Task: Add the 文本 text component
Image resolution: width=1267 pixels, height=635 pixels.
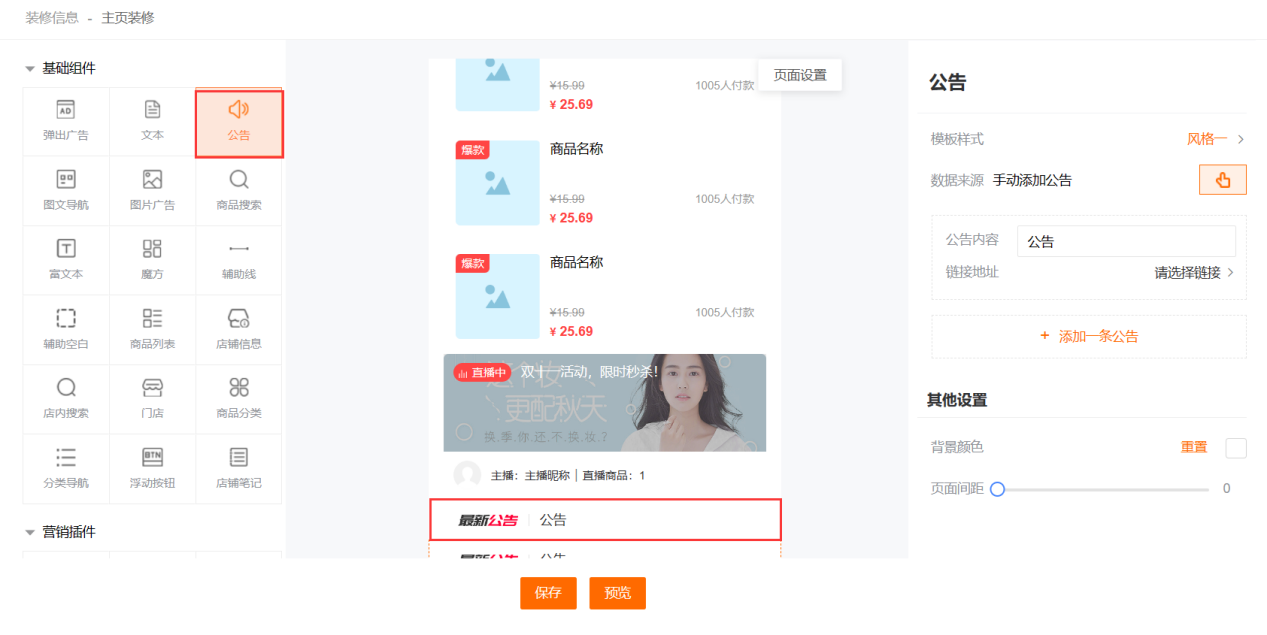Action: pos(152,121)
